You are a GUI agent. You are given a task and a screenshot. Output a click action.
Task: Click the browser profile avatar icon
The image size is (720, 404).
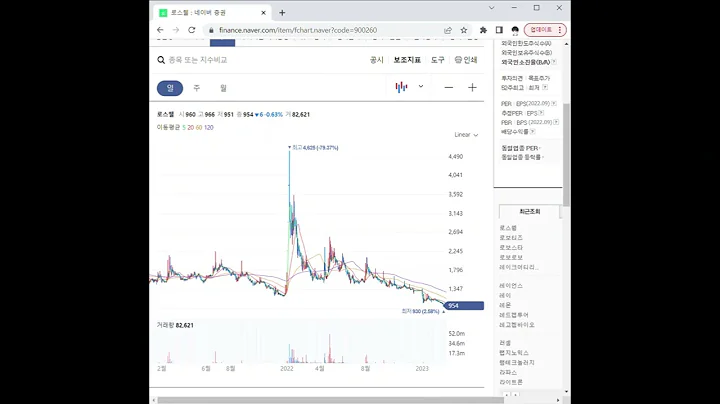[x=515, y=30]
